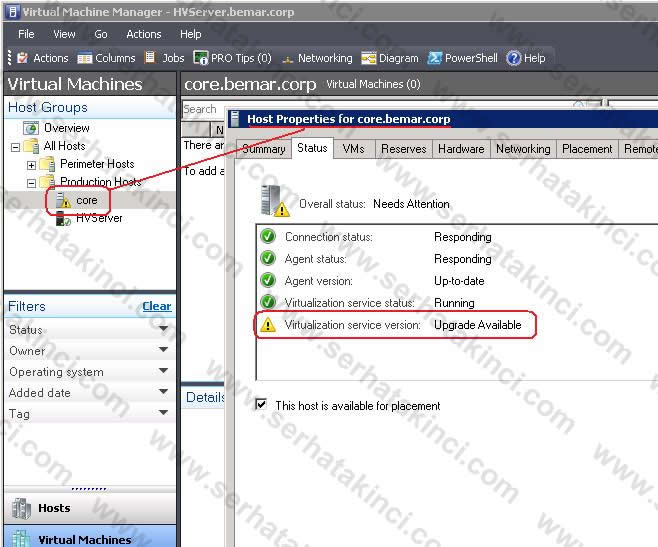
Task: Switch to the VMs tab
Action: [354, 149]
